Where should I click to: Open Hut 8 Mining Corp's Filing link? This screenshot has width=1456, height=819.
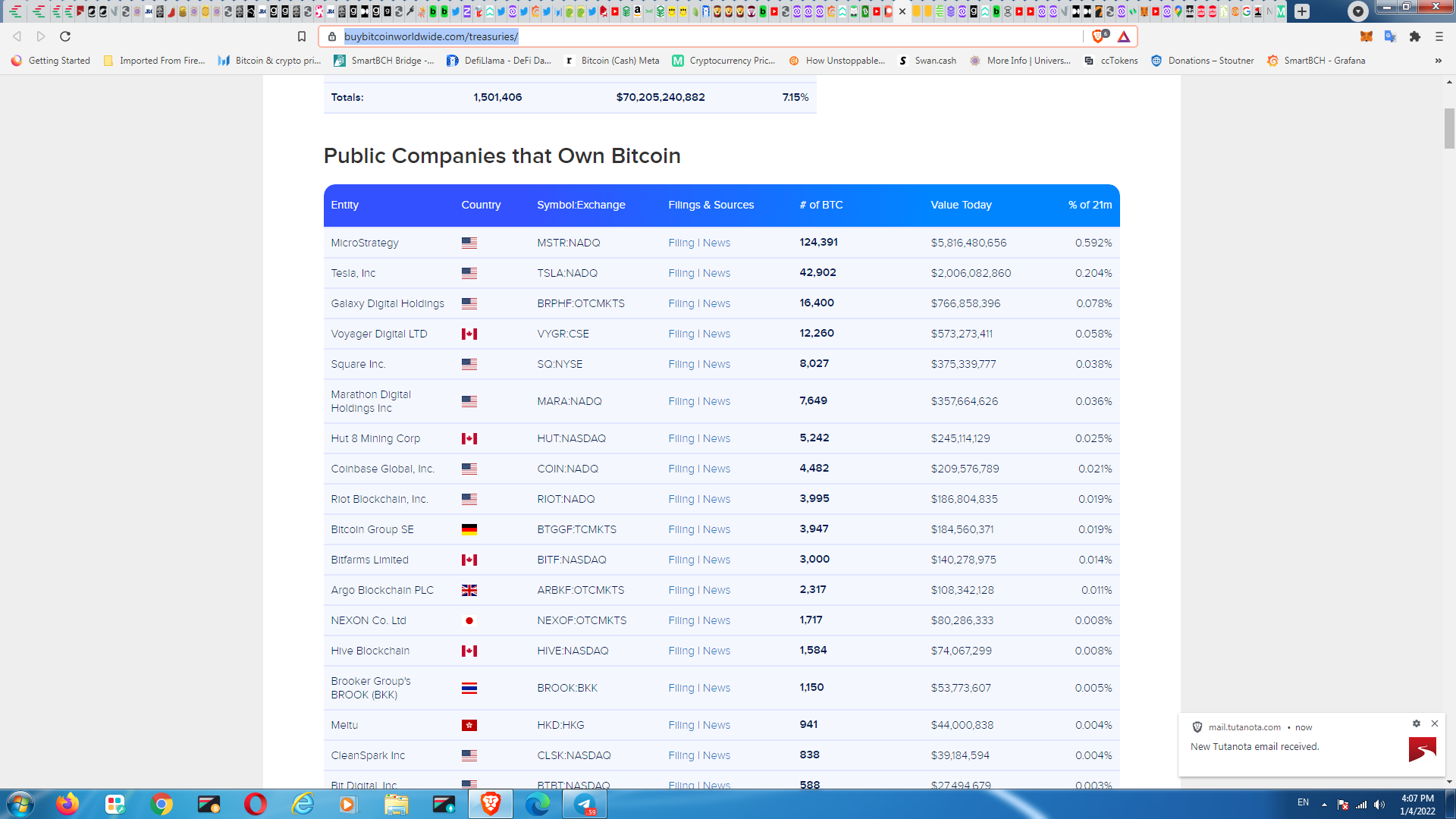click(x=681, y=438)
